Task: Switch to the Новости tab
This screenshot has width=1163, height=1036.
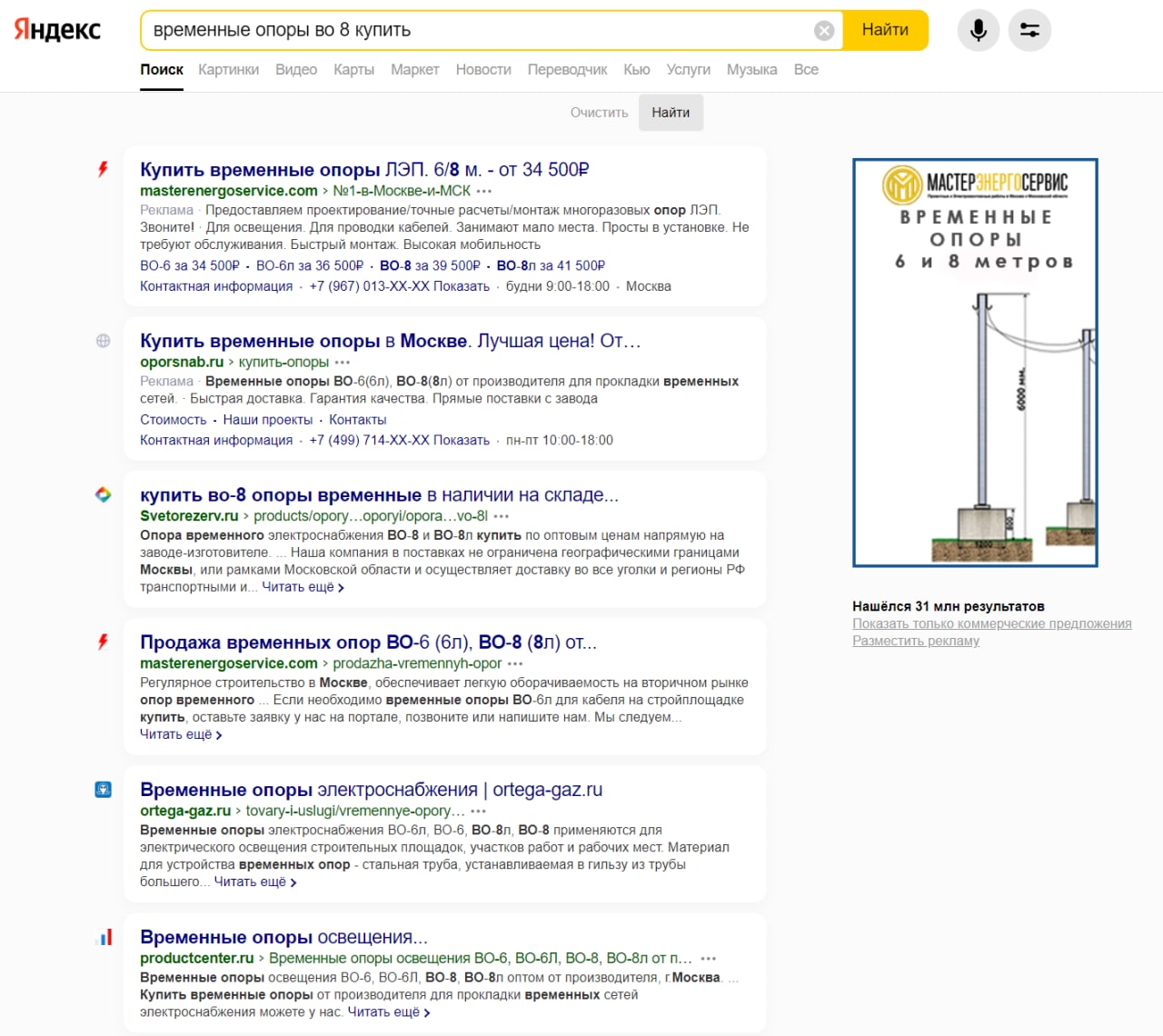Action: click(483, 69)
